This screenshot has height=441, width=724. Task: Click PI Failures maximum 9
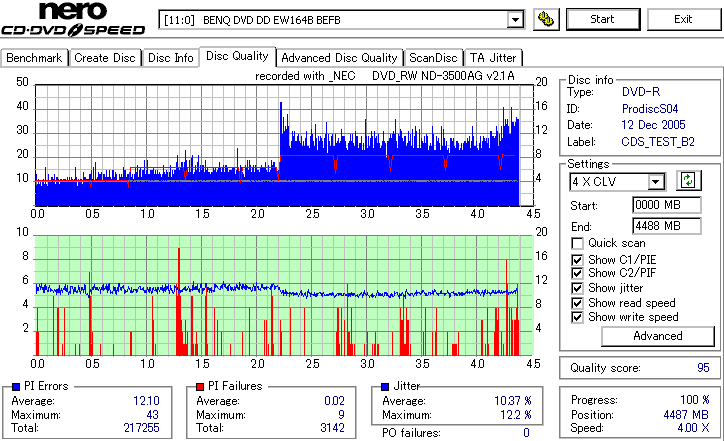[x=341, y=415]
